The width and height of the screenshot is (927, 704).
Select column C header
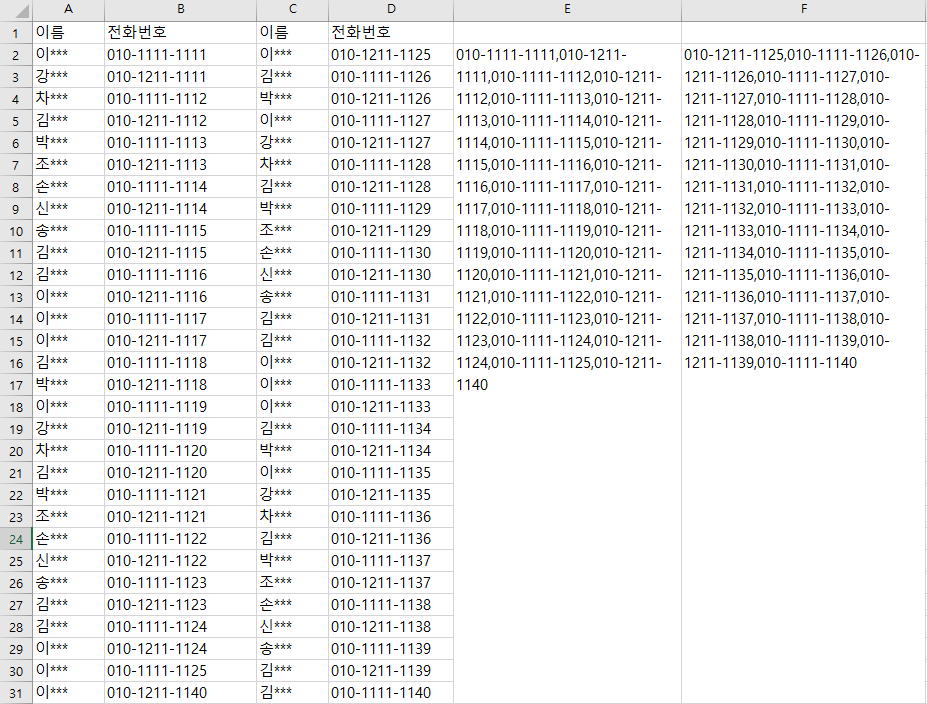(292, 10)
